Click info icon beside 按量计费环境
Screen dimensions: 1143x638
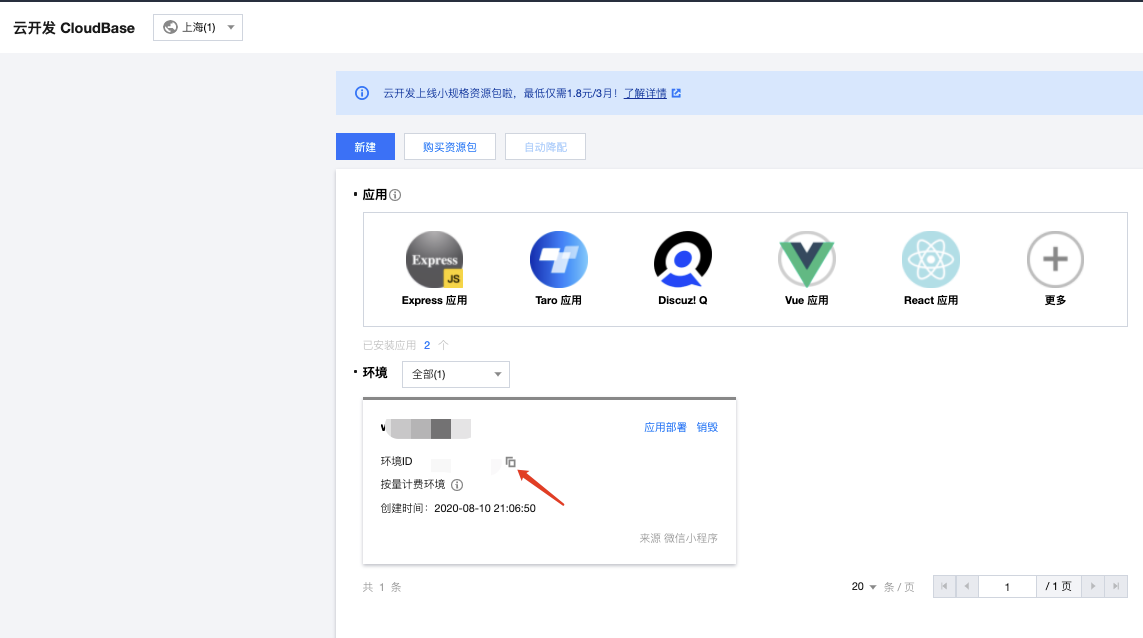[x=457, y=485]
